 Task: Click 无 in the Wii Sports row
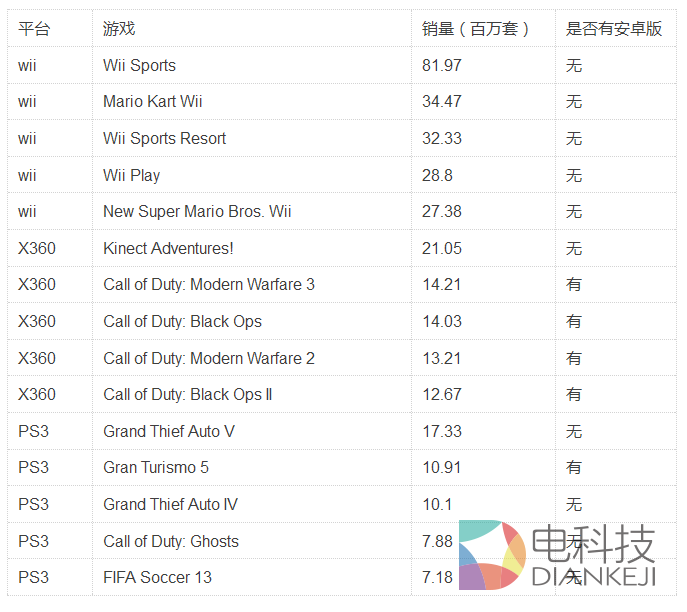click(574, 66)
